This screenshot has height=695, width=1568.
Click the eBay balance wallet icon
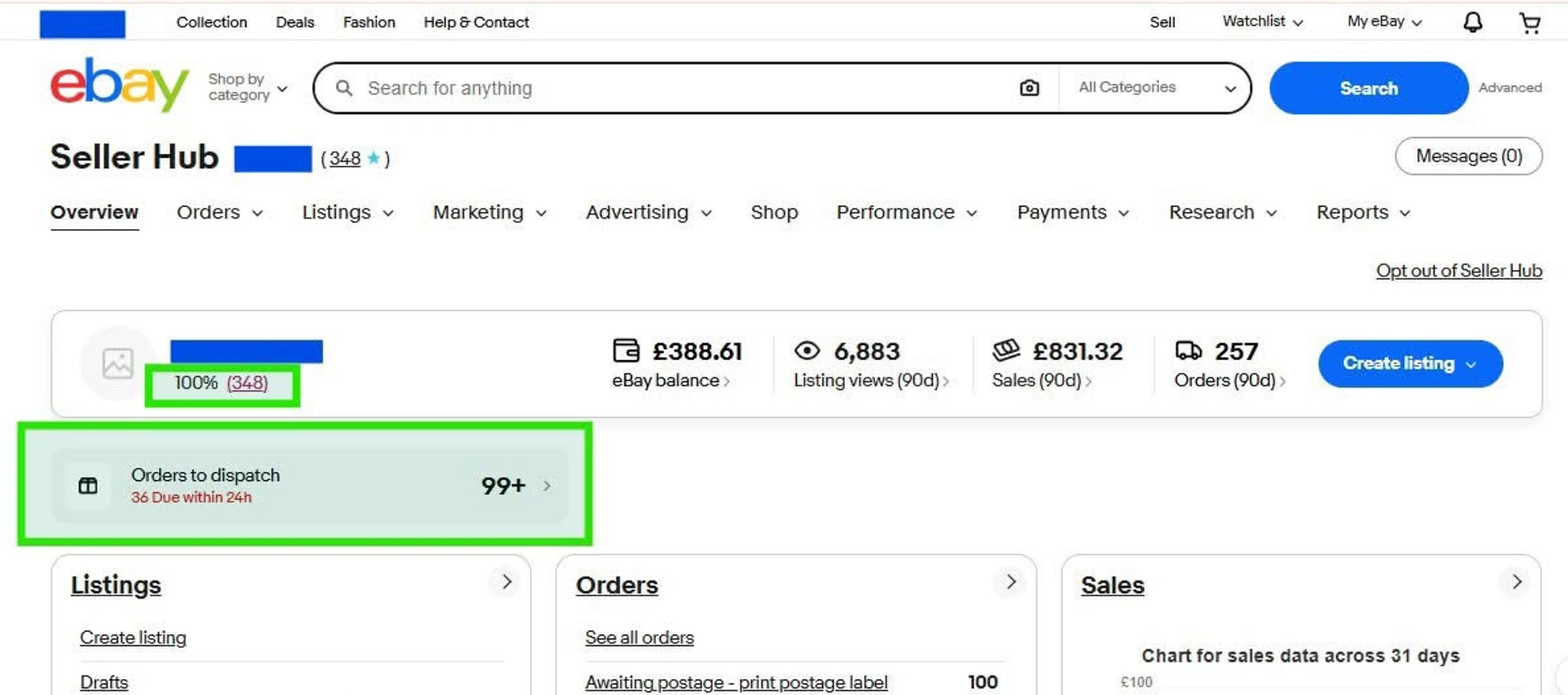click(626, 351)
